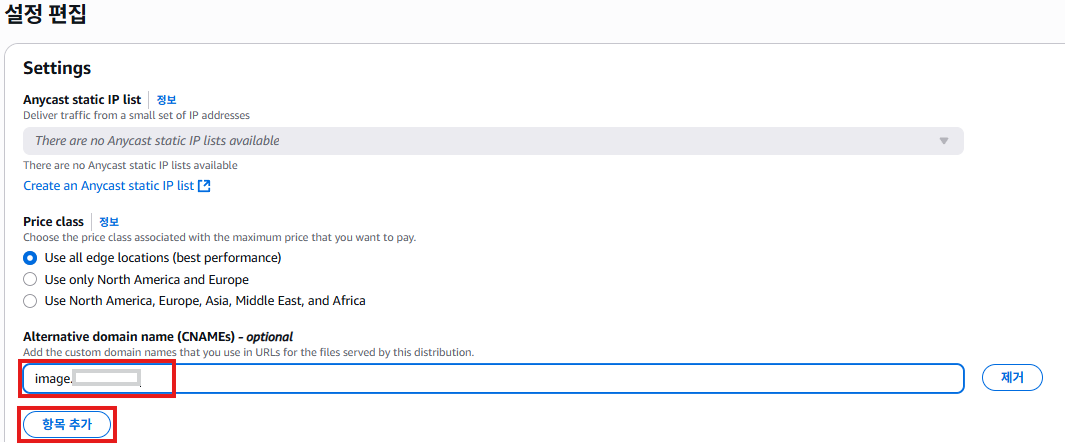The width and height of the screenshot is (1065, 444).
Task: Click the dropdown triangle in the Anycast list box
Action: (943, 141)
